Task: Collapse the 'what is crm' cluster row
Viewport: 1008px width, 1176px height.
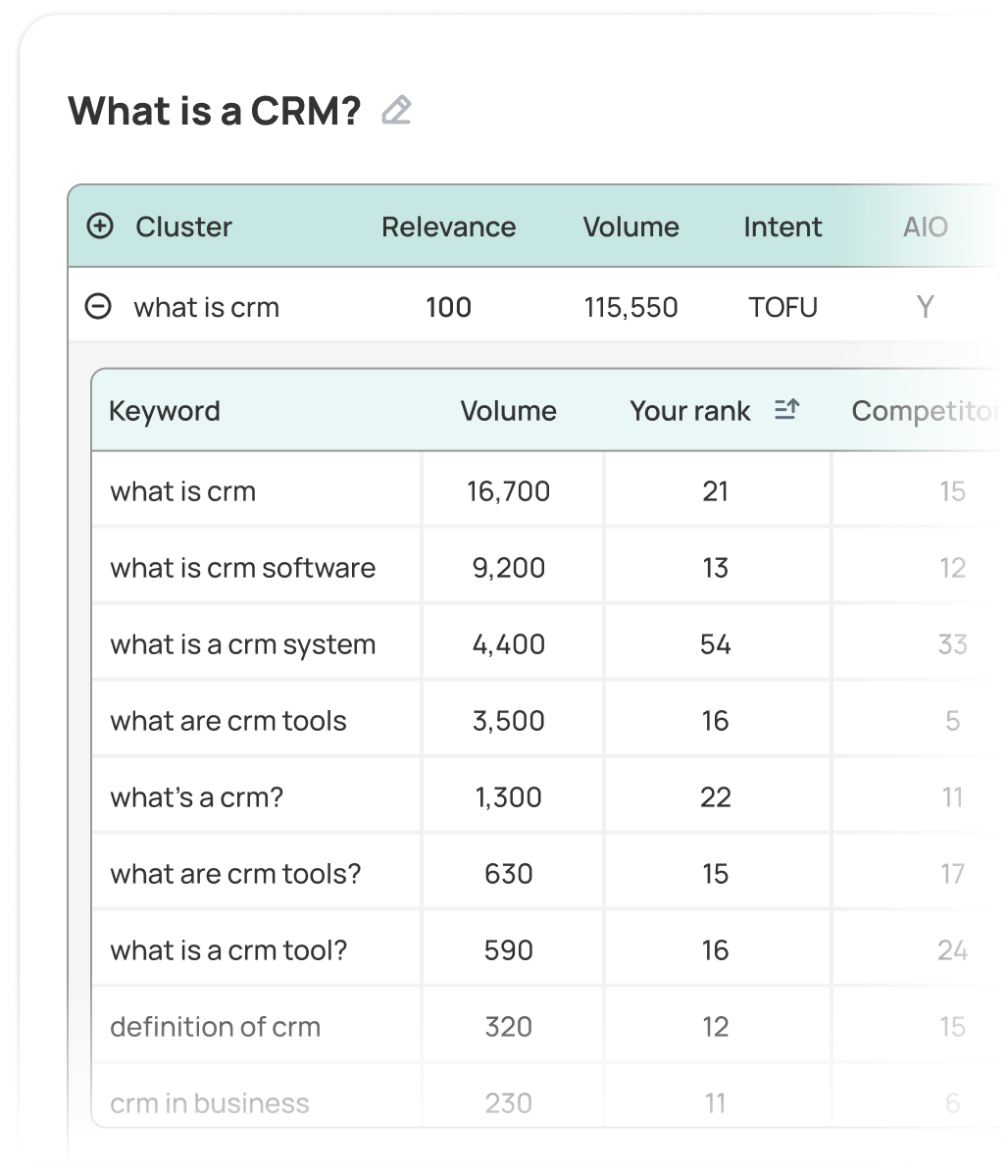Action: point(98,307)
